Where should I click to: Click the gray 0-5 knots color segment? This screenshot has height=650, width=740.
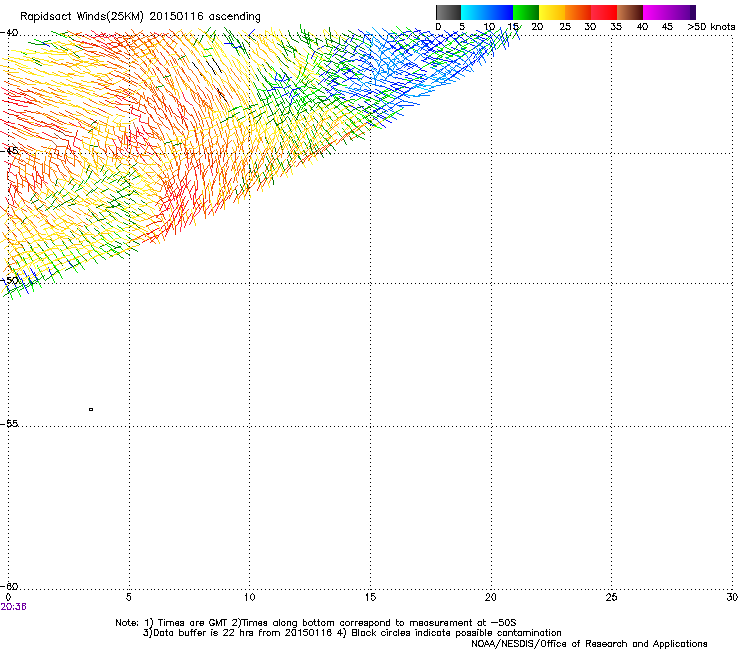pyautogui.click(x=448, y=12)
